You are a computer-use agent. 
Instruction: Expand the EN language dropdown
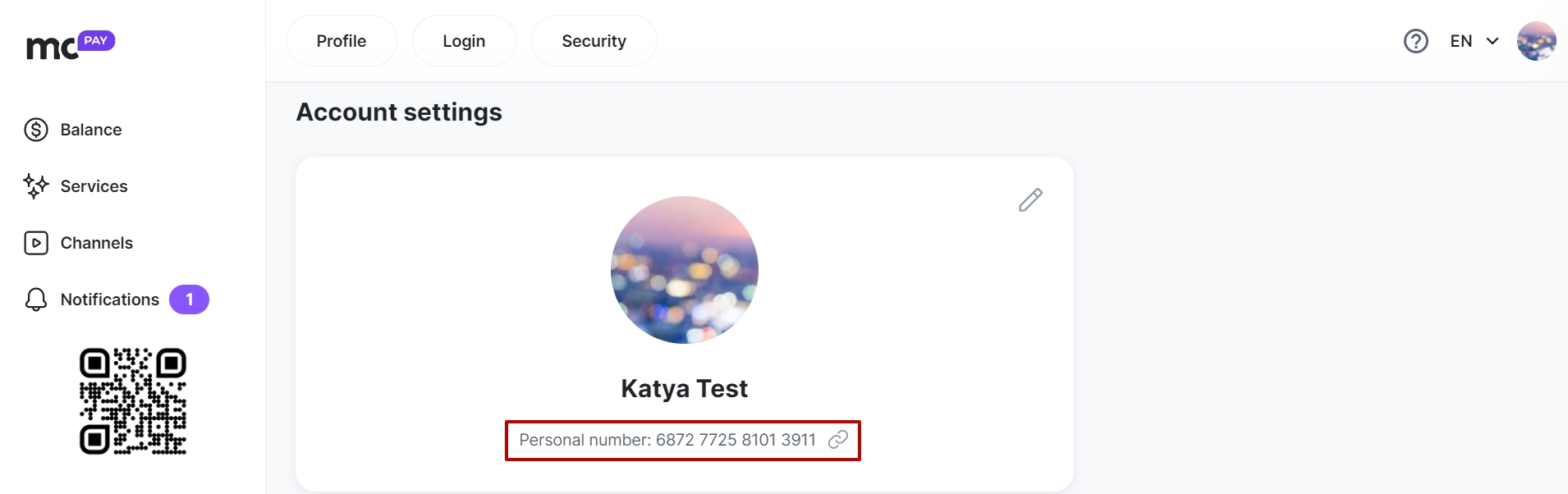point(1474,41)
